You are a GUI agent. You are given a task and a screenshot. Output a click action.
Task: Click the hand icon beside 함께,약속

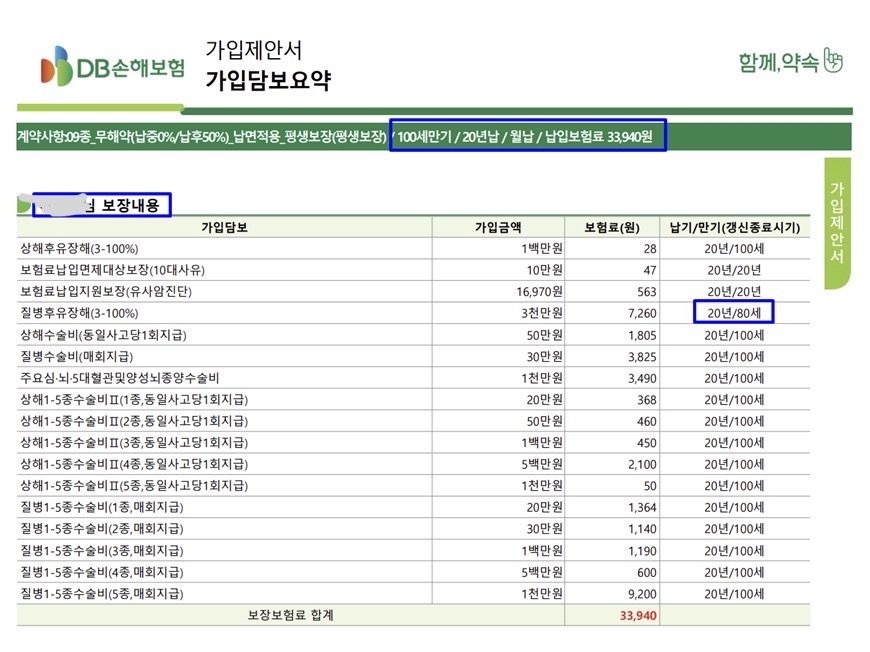click(x=833, y=61)
